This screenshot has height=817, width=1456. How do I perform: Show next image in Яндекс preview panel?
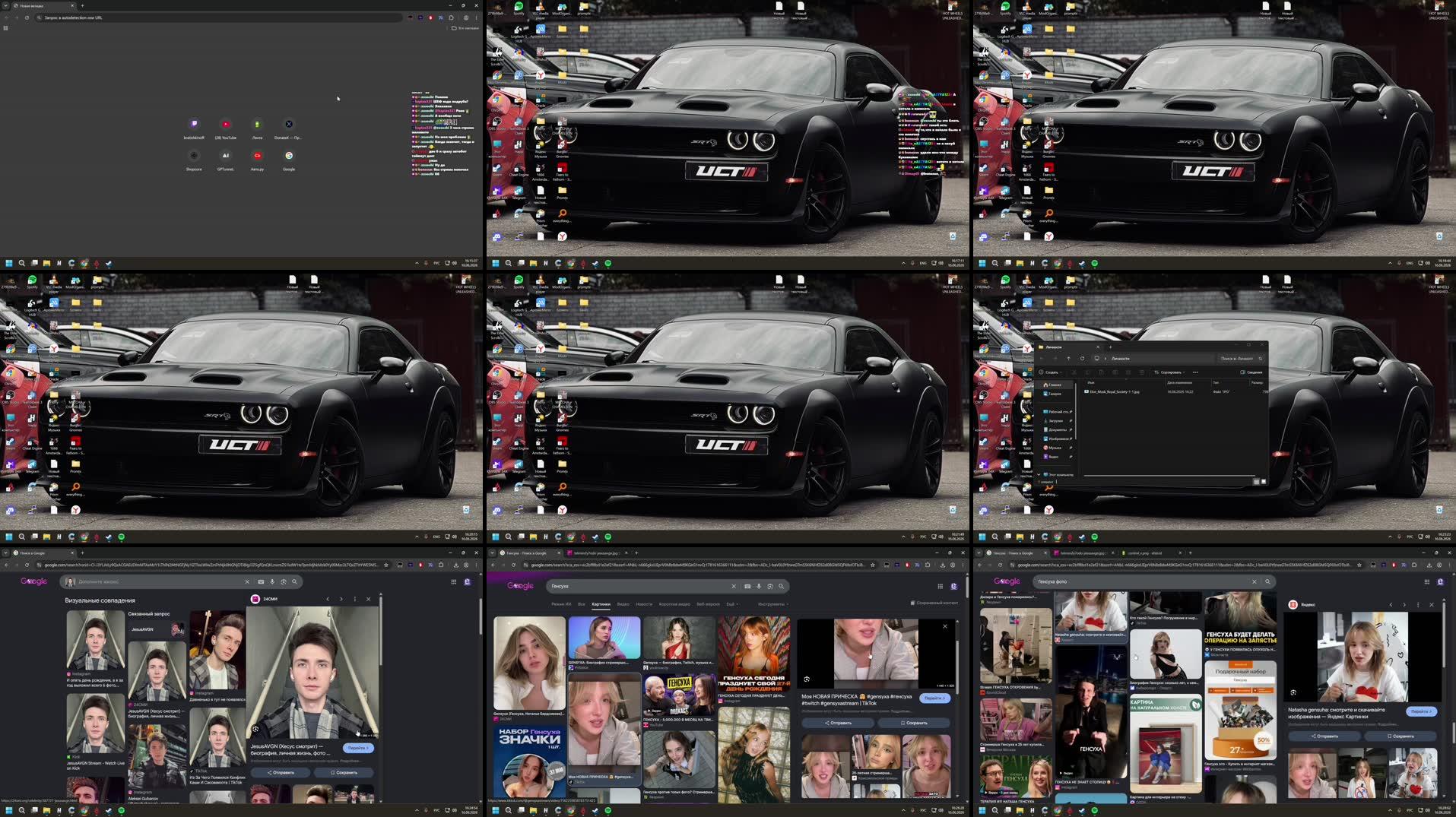click(x=1404, y=604)
